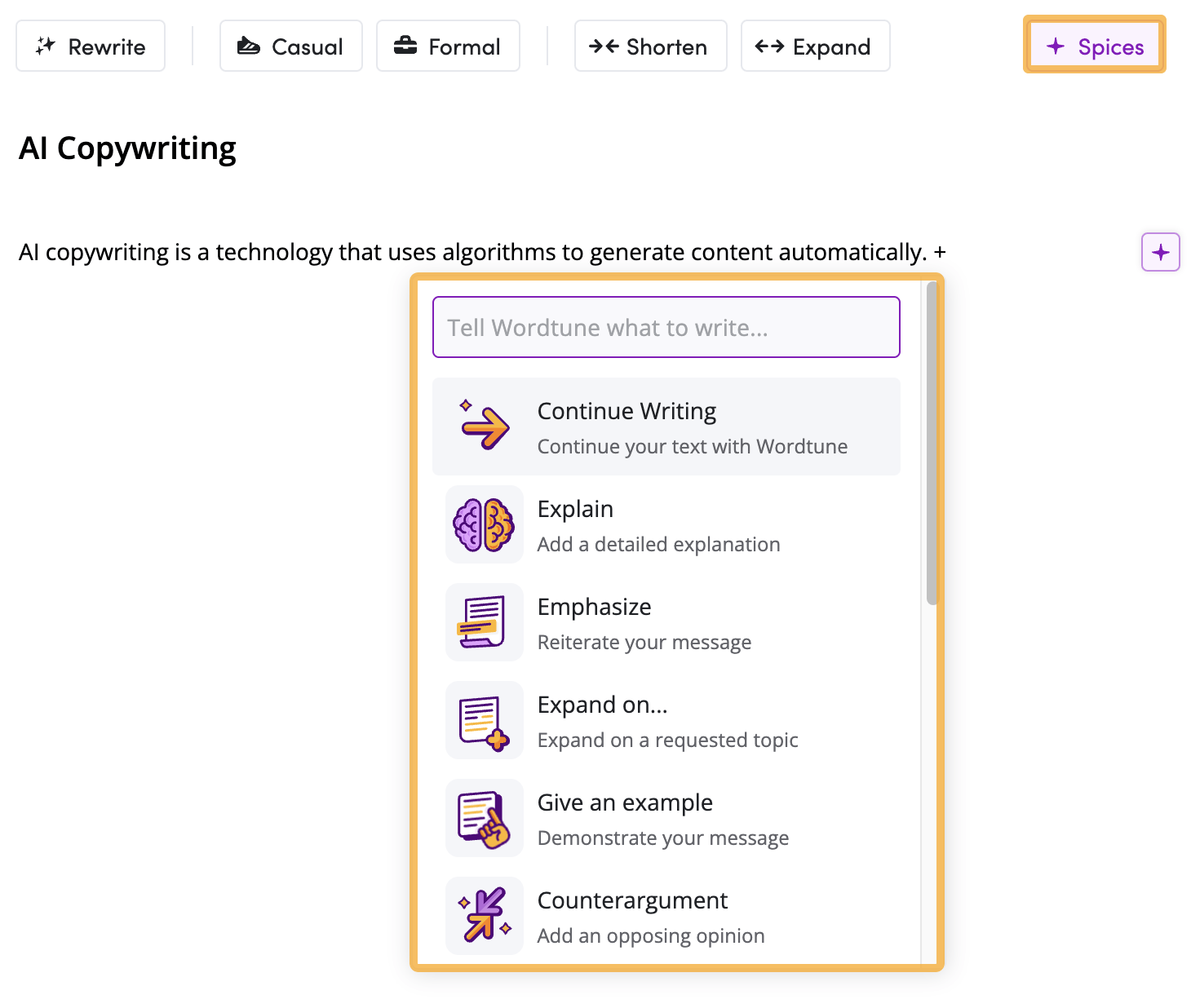This screenshot has width=1191, height=1008.
Task: Select Emphasize to reiterate your message
Action: coord(644,623)
